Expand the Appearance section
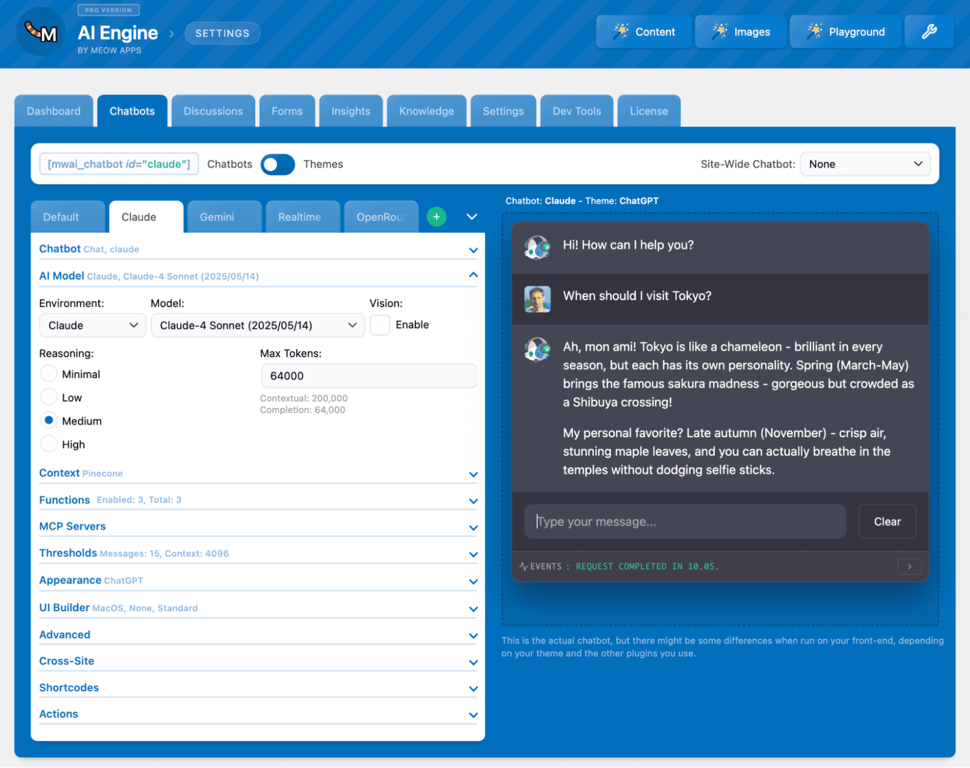Viewport: 970px width, 768px height. pyautogui.click(x=257, y=580)
